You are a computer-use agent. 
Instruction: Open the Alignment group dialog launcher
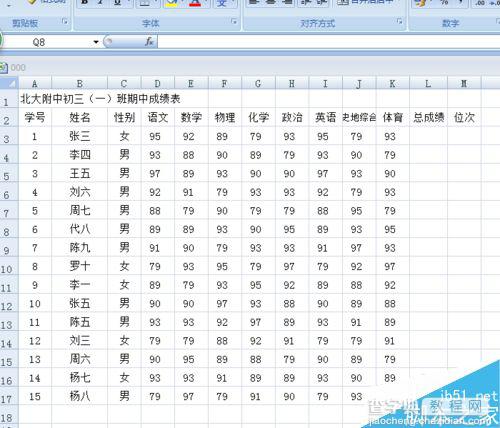399,22
